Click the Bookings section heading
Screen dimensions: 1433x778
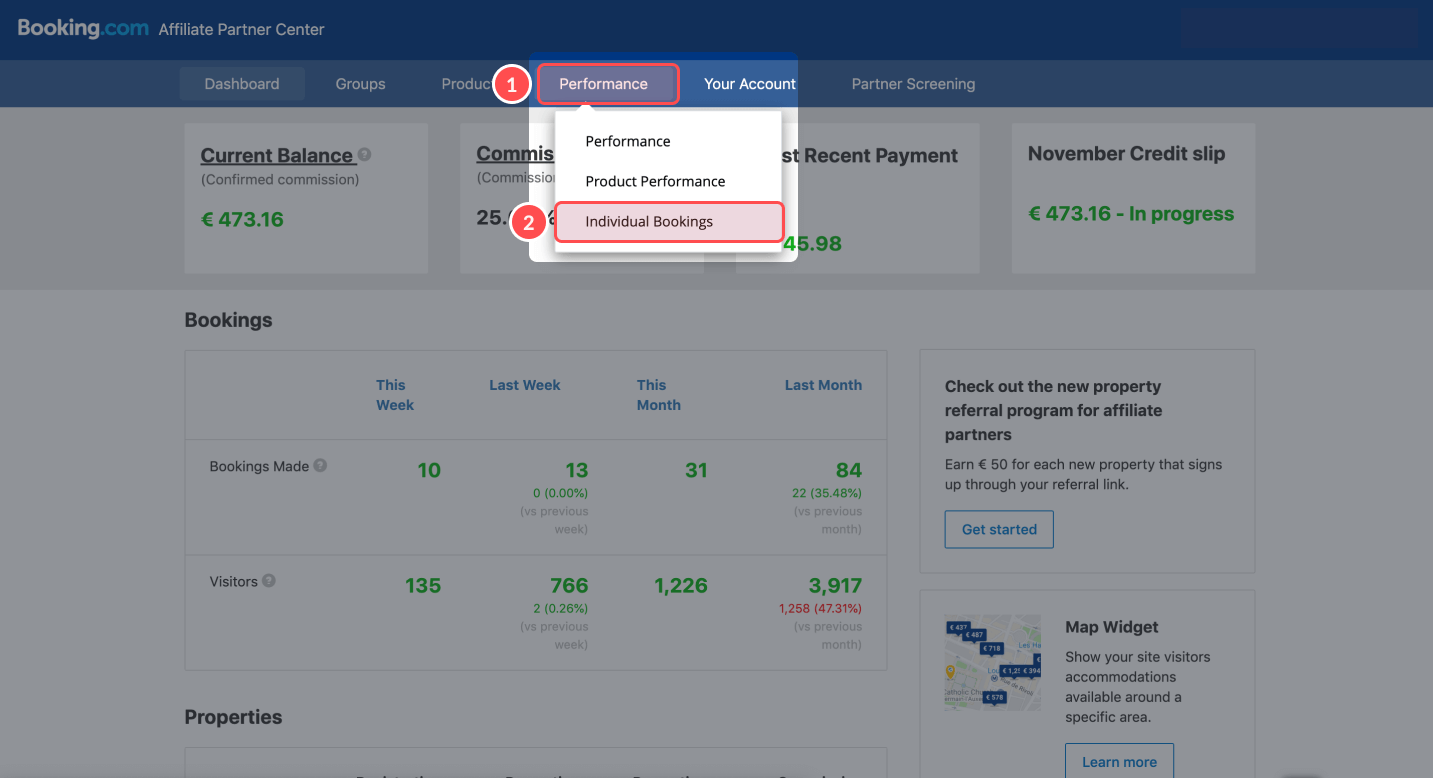coord(228,321)
